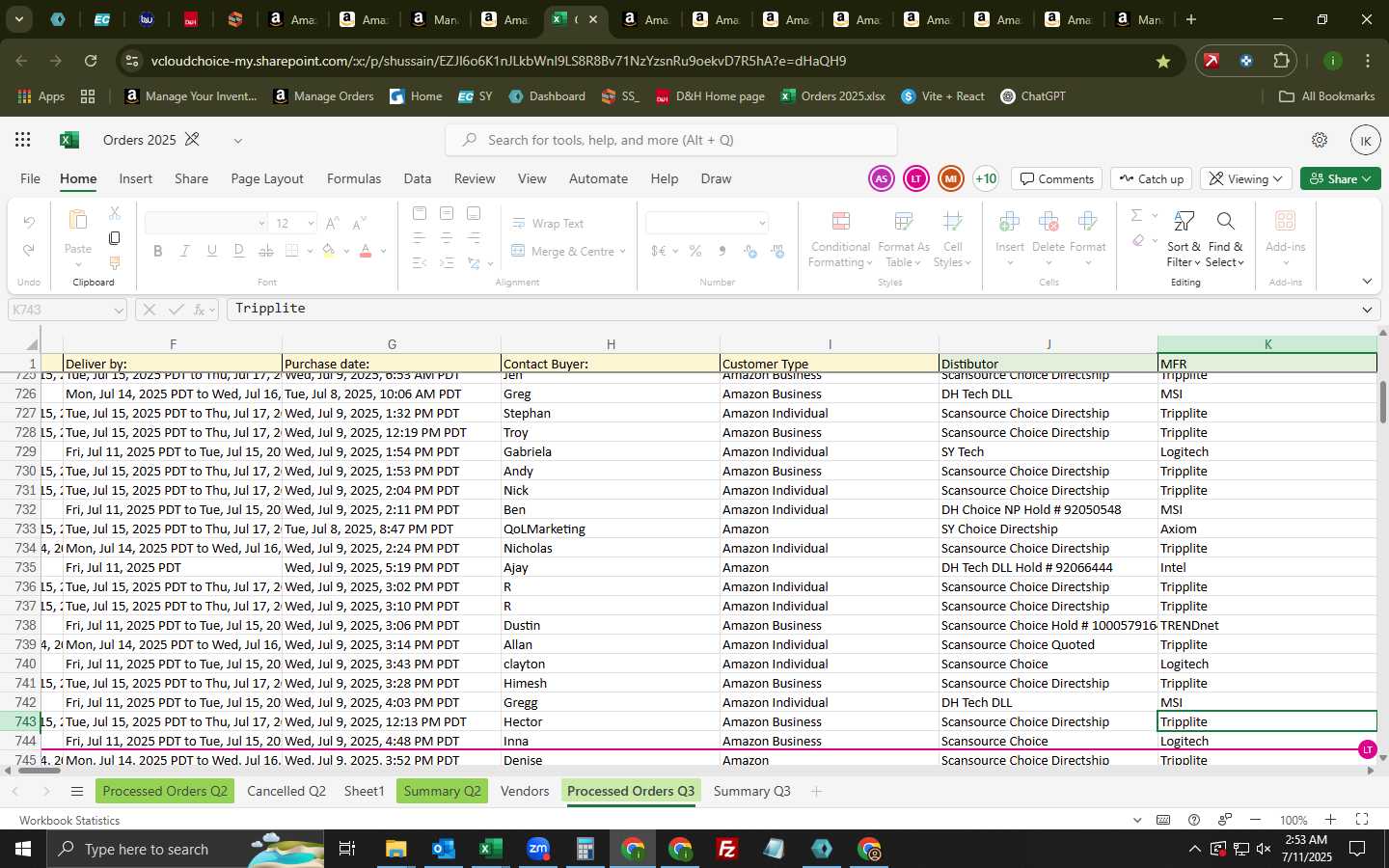Decrease font size icon
This screenshot has height=868, width=1389.
[359, 223]
